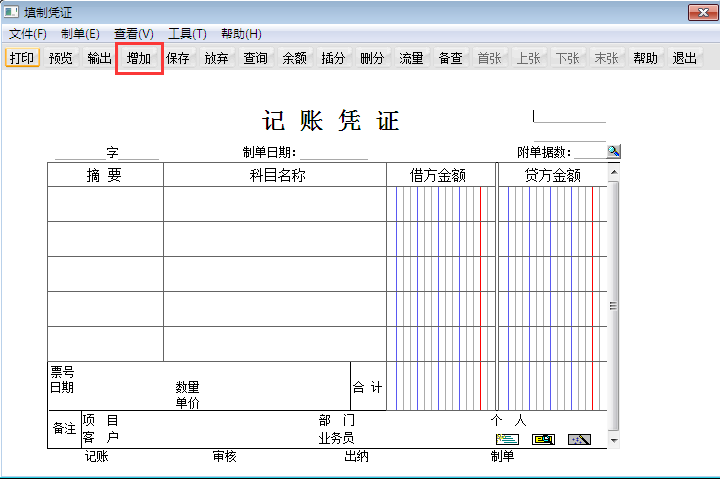Click 预览 to preview the voucher
This screenshot has width=720, height=480.
(61, 58)
